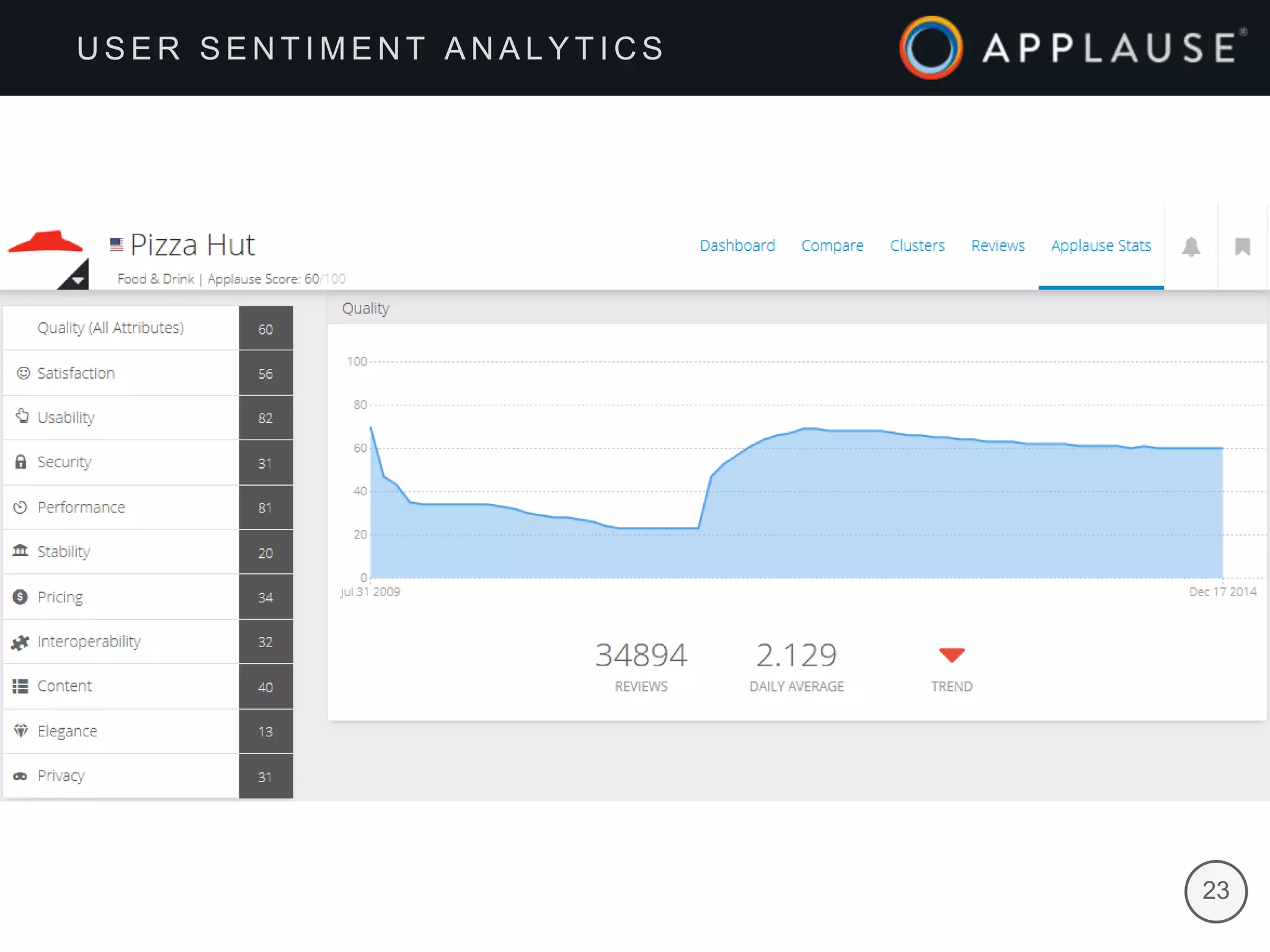Open the Compare tab
Viewport: 1270px width, 952px height.
pyautogui.click(x=832, y=246)
